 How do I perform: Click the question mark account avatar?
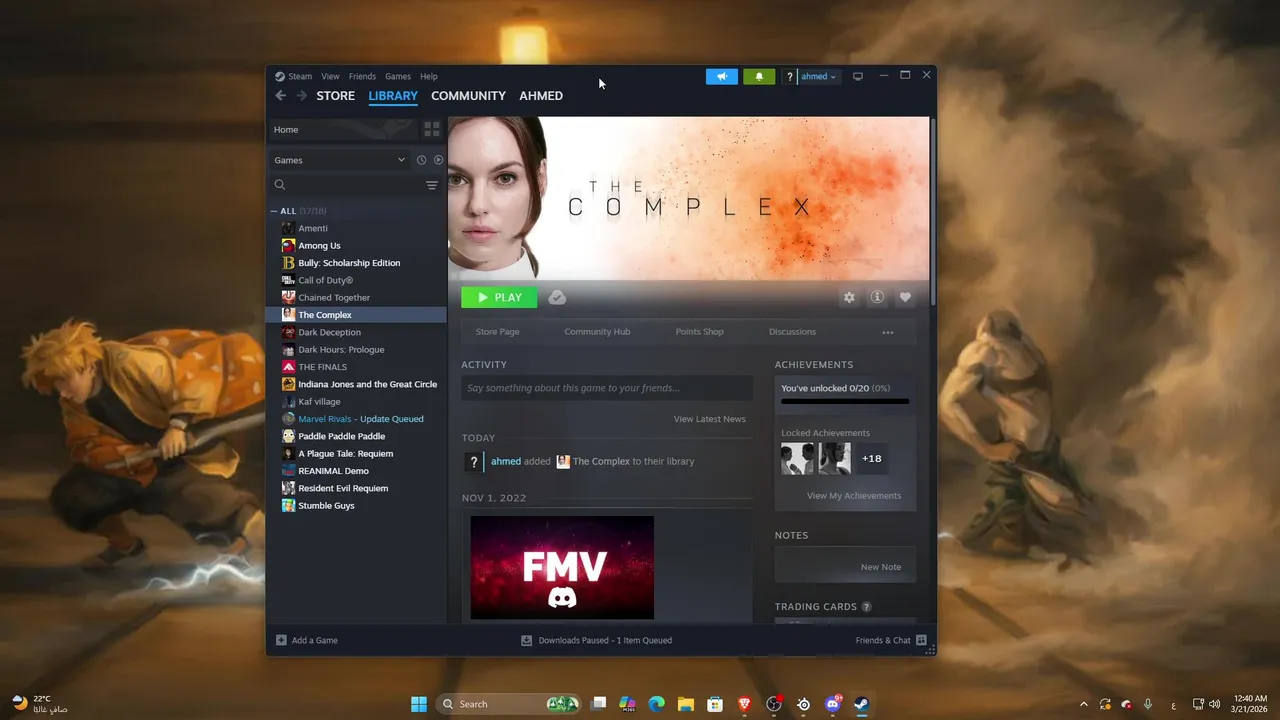(x=789, y=76)
